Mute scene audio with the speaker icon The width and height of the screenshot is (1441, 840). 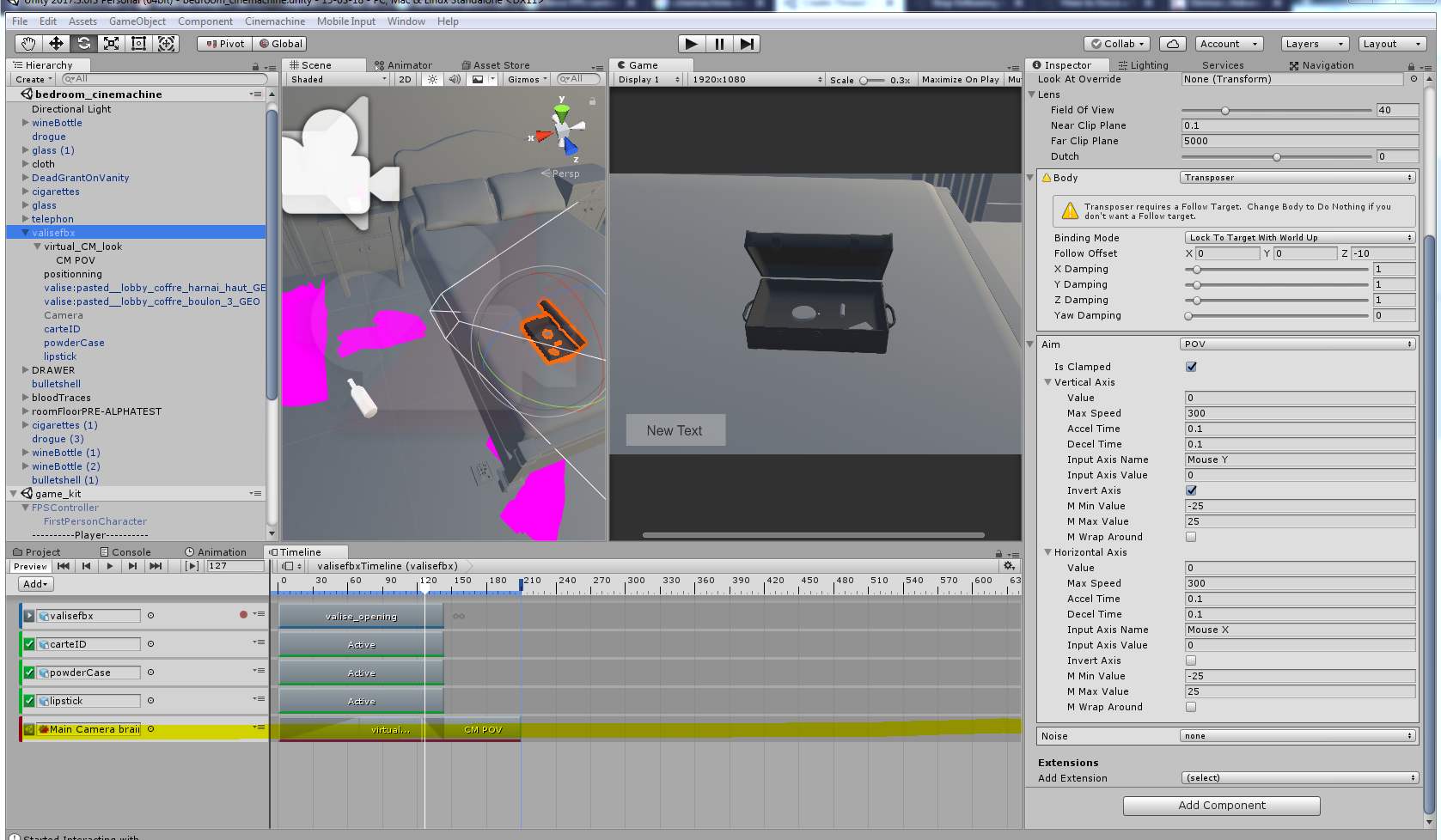click(x=454, y=79)
